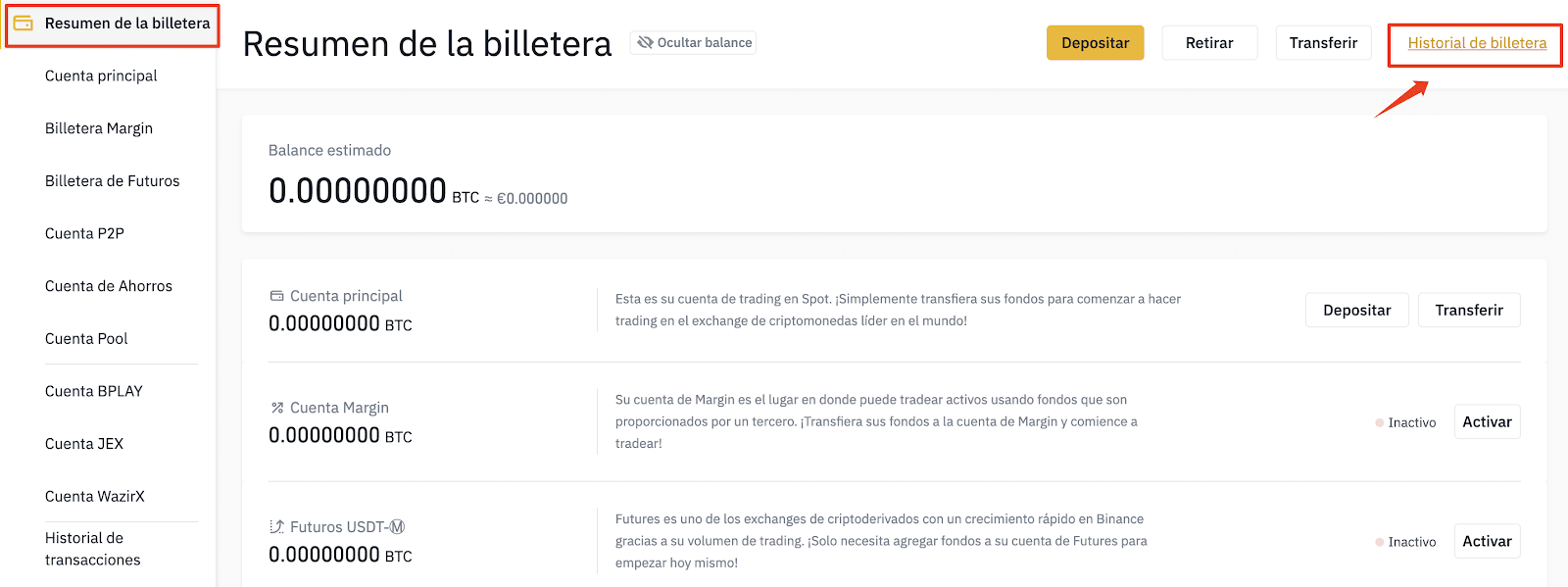Click the Cuenta principal heading in the list
Image resolution: width=1568 pixels, height=587 pixels.
tap(346, 296)
